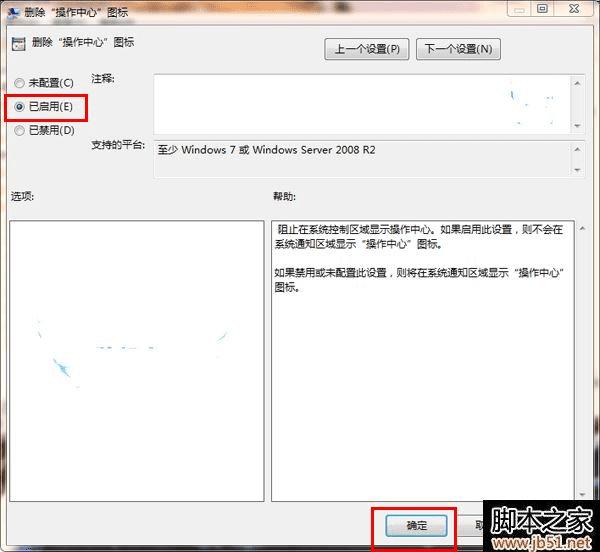Click the window icon in the title bar

14,13
